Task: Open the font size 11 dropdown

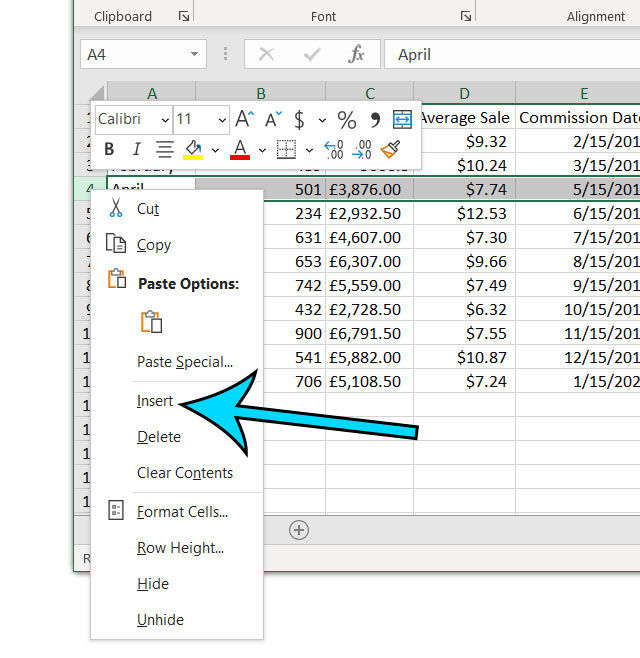Action: point(222,120)
